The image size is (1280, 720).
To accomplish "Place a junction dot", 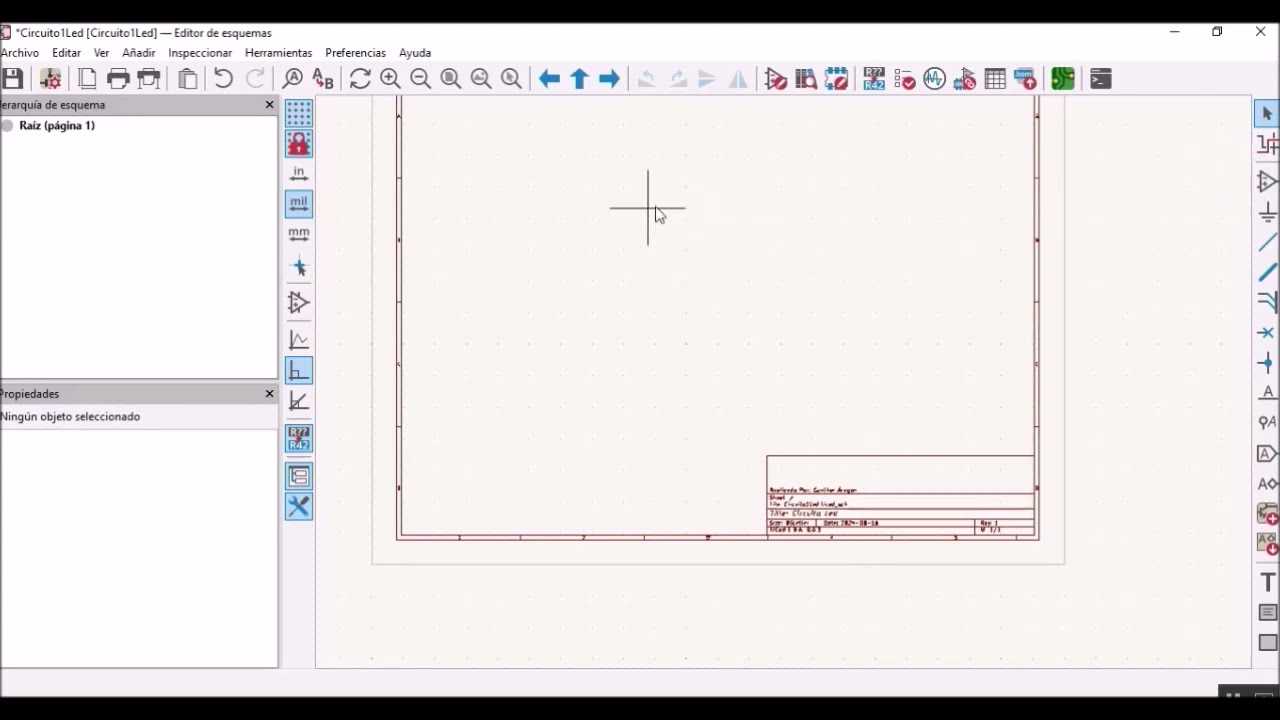I will (x=1267, y=363).
